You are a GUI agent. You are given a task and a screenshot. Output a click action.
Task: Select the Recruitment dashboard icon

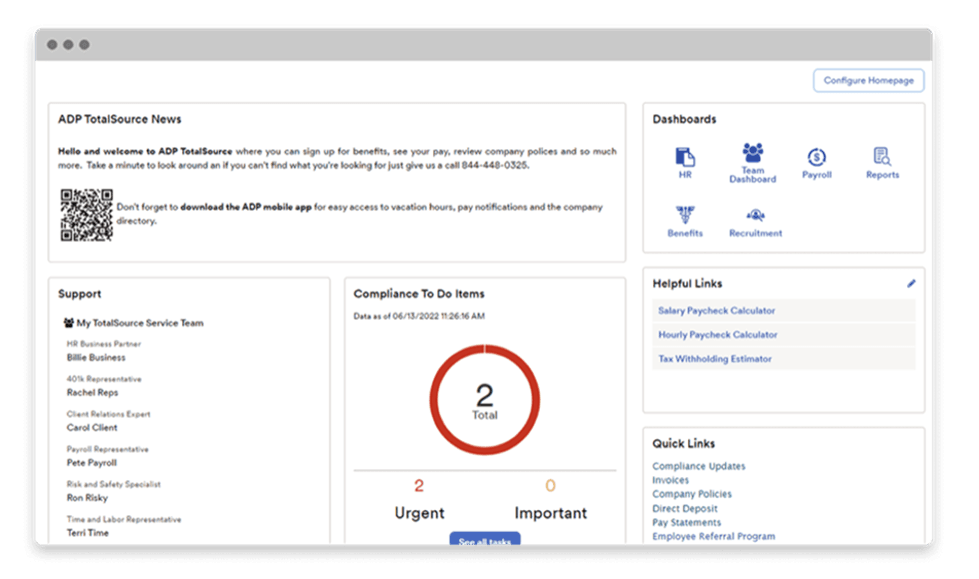pos(755,215)
